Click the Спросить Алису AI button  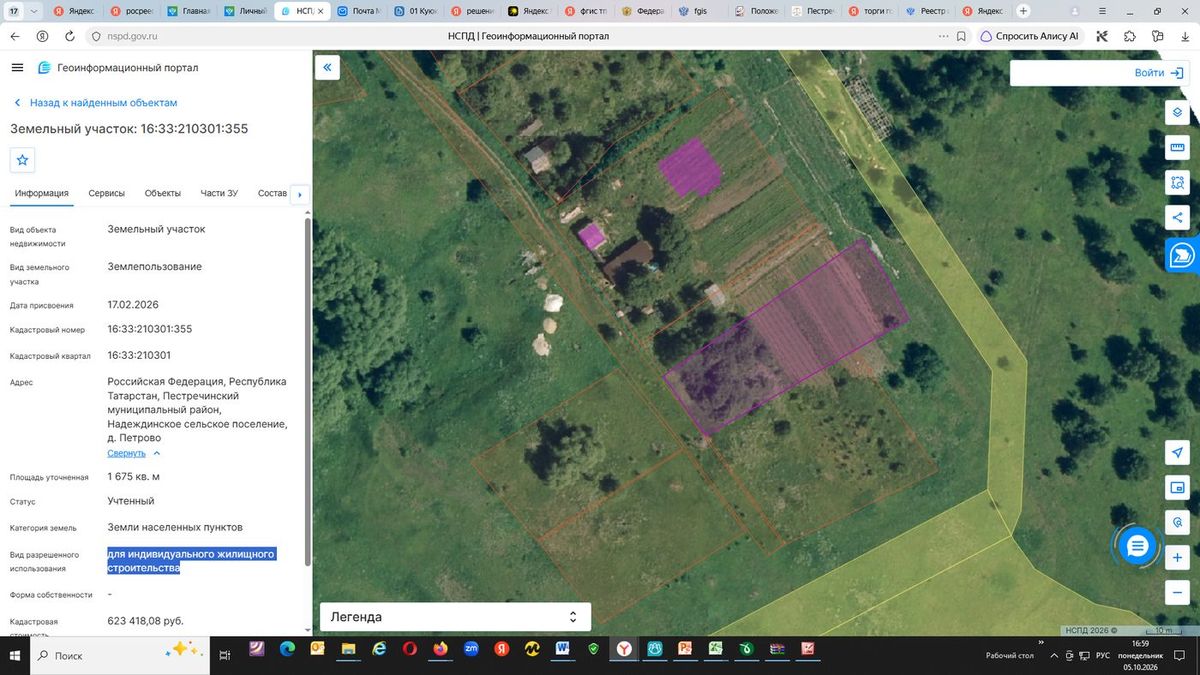click(1029, 36)
